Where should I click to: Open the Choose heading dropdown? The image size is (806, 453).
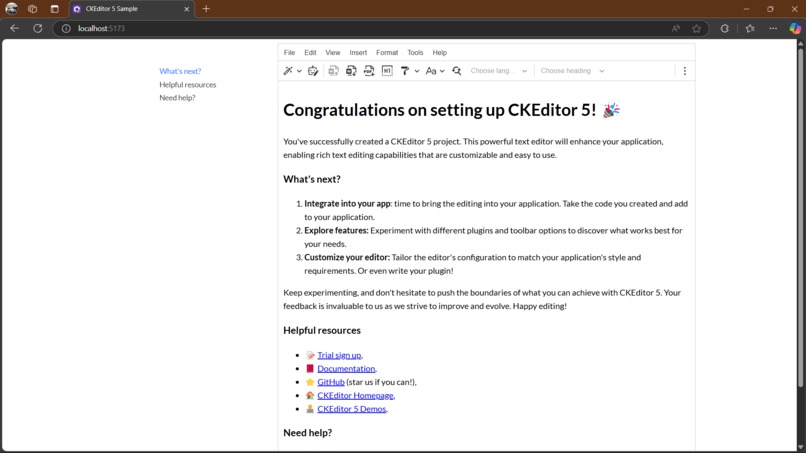click(572, 71)
